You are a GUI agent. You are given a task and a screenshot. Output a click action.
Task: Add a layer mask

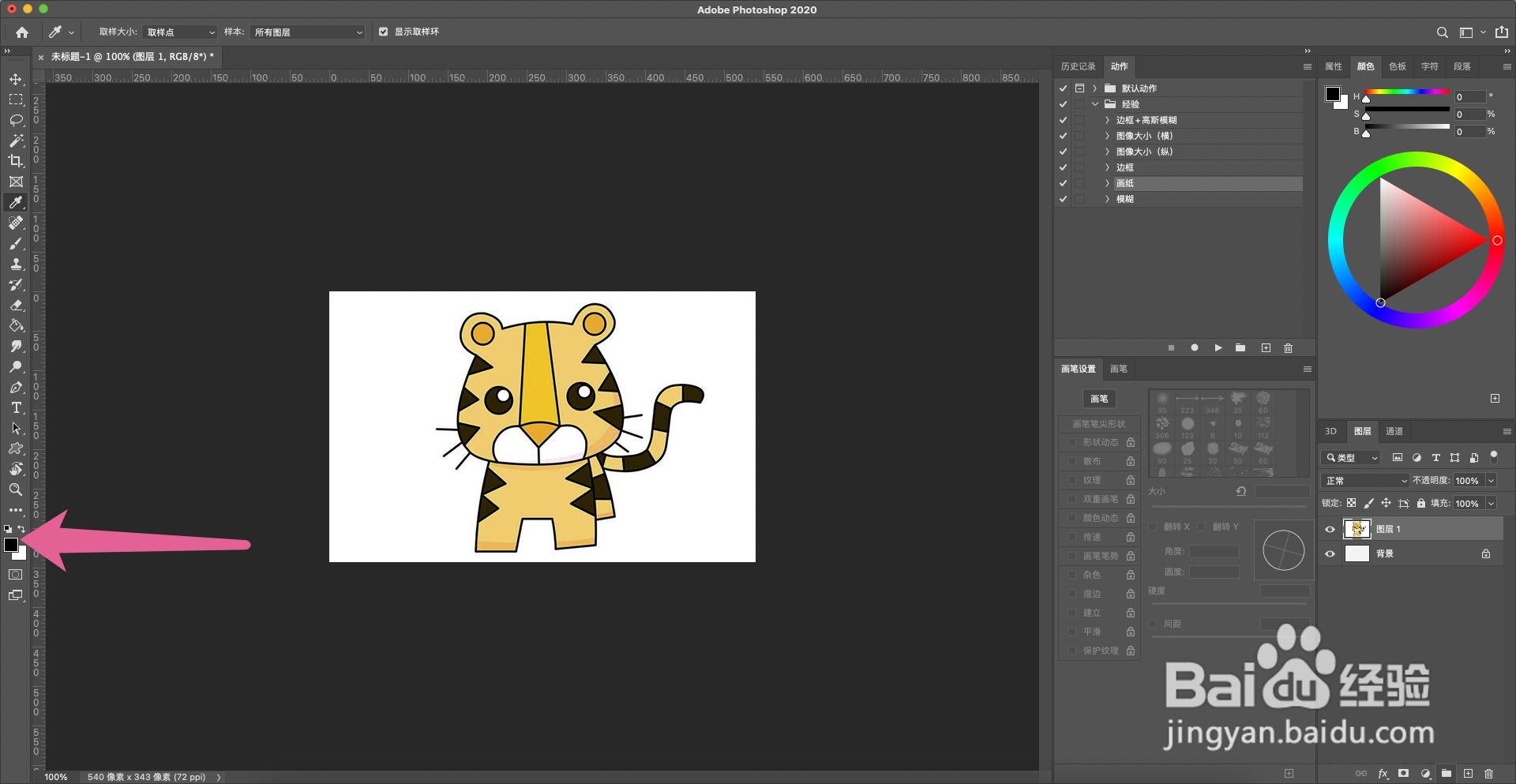tap(1403, 774)
